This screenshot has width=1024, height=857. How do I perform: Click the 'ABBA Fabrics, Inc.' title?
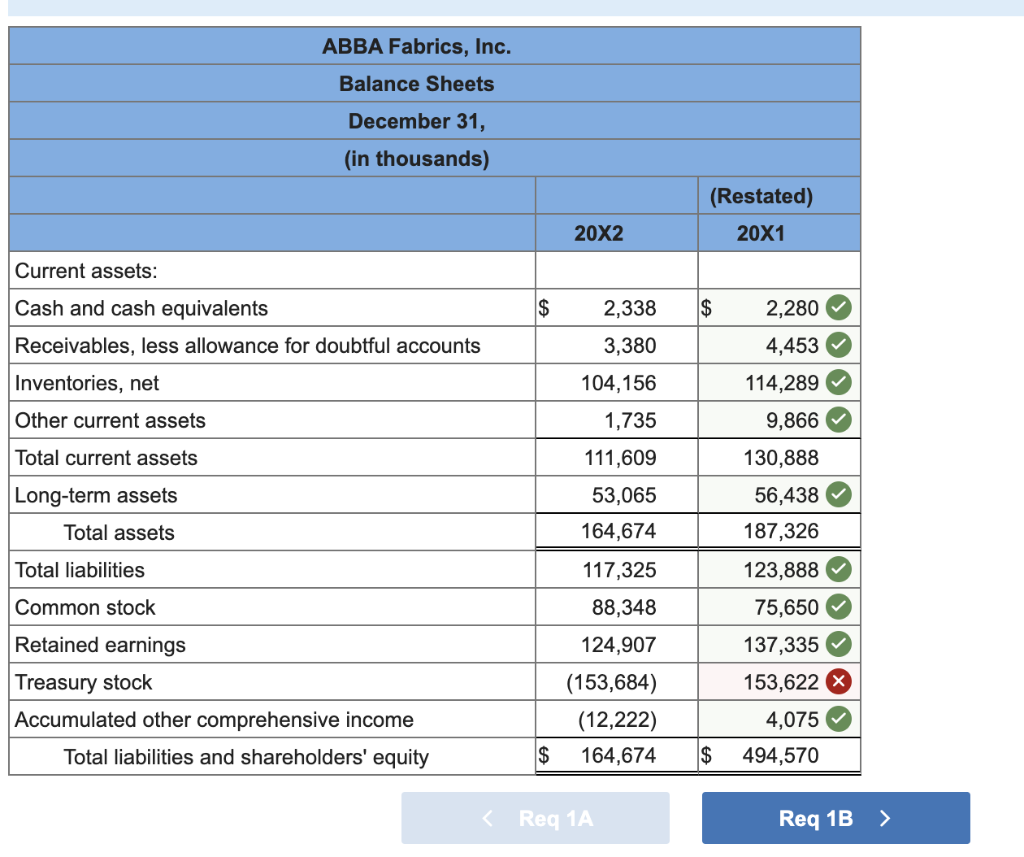(x=417, y=46)
